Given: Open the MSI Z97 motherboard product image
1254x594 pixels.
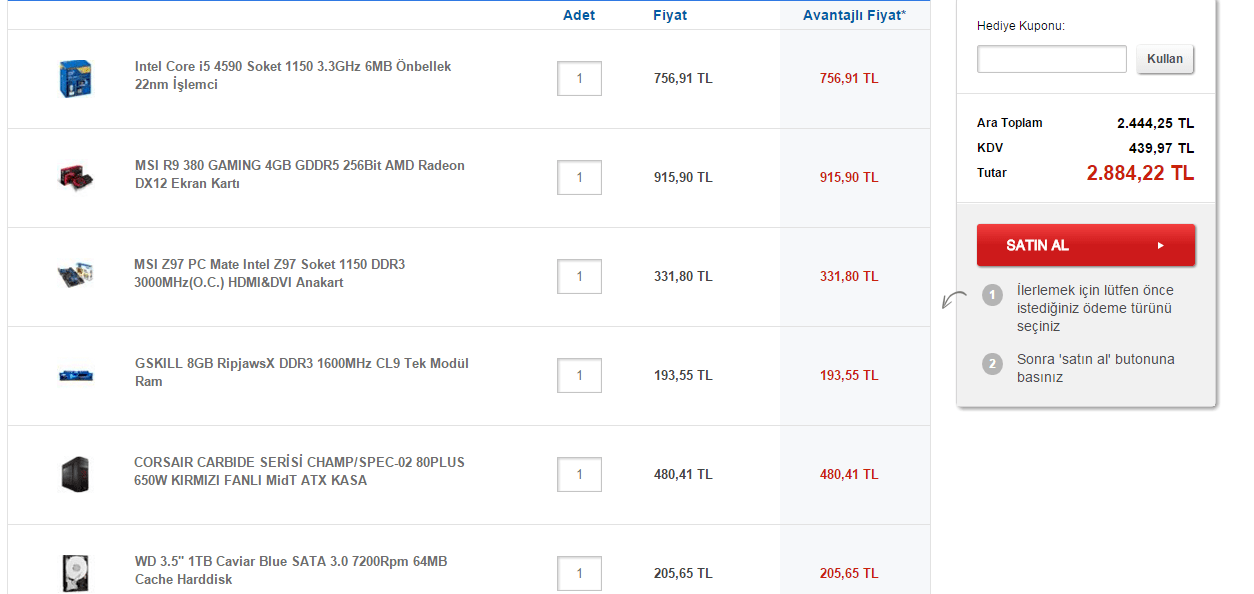Looking at the screenshot, I should point(75,276).
